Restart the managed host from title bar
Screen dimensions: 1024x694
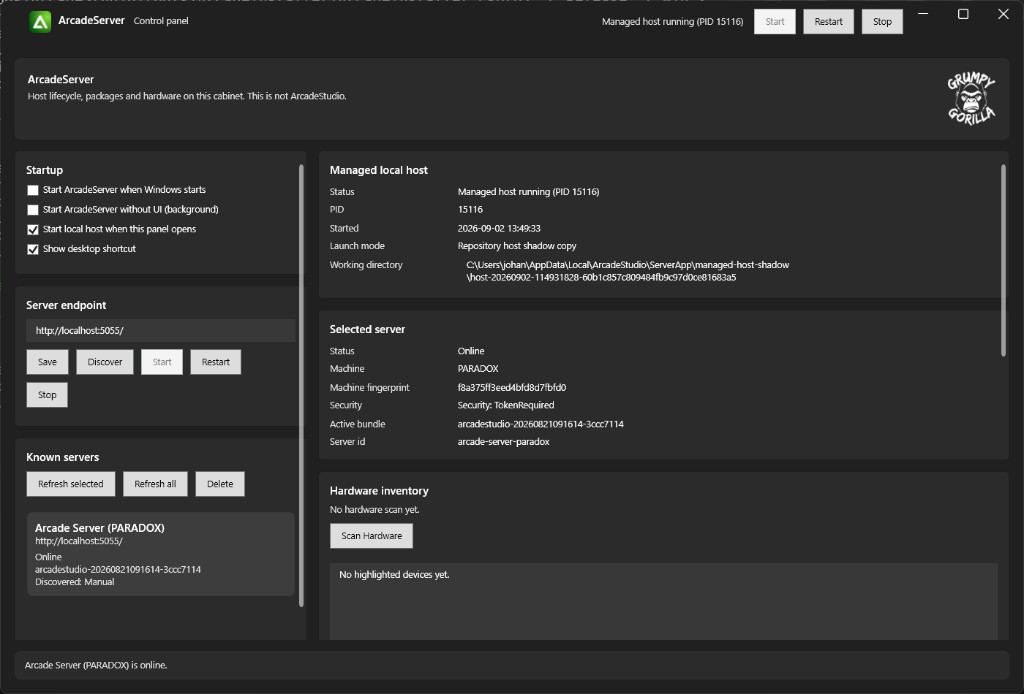point(828,22)
